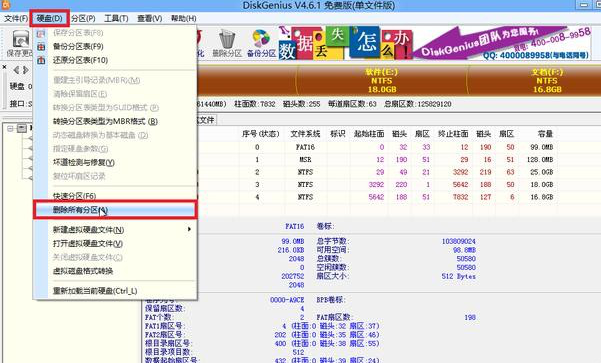601x363 pixels.
Task: Click the 文件系统 column header
Action: click(x=305, y=134)
